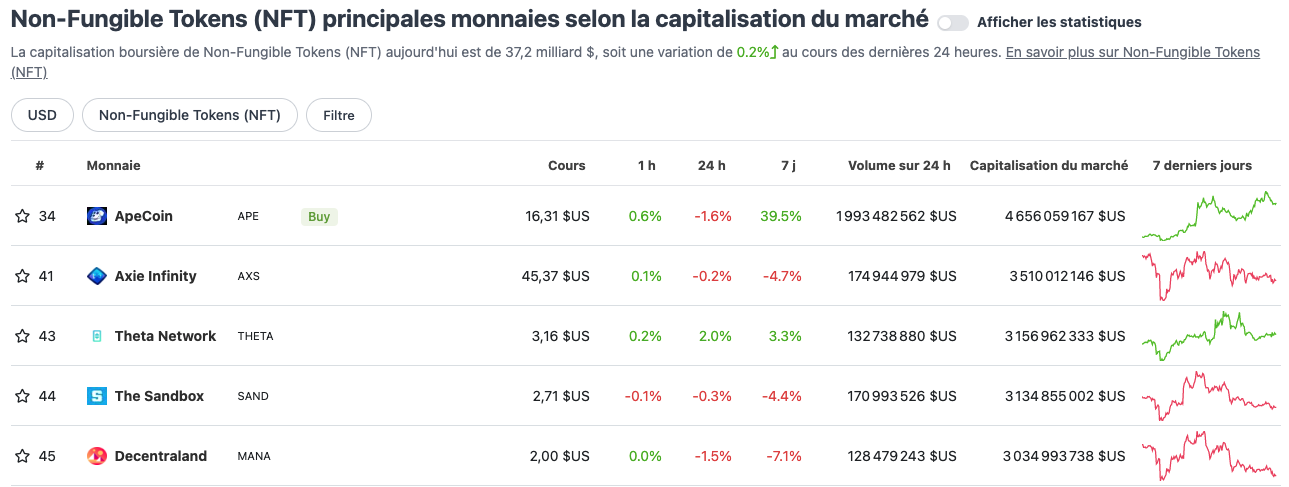This screenshot has height=487, width=1289.
Task: Toggle The Sandbox favorite star
Action: tap(22, 396)
